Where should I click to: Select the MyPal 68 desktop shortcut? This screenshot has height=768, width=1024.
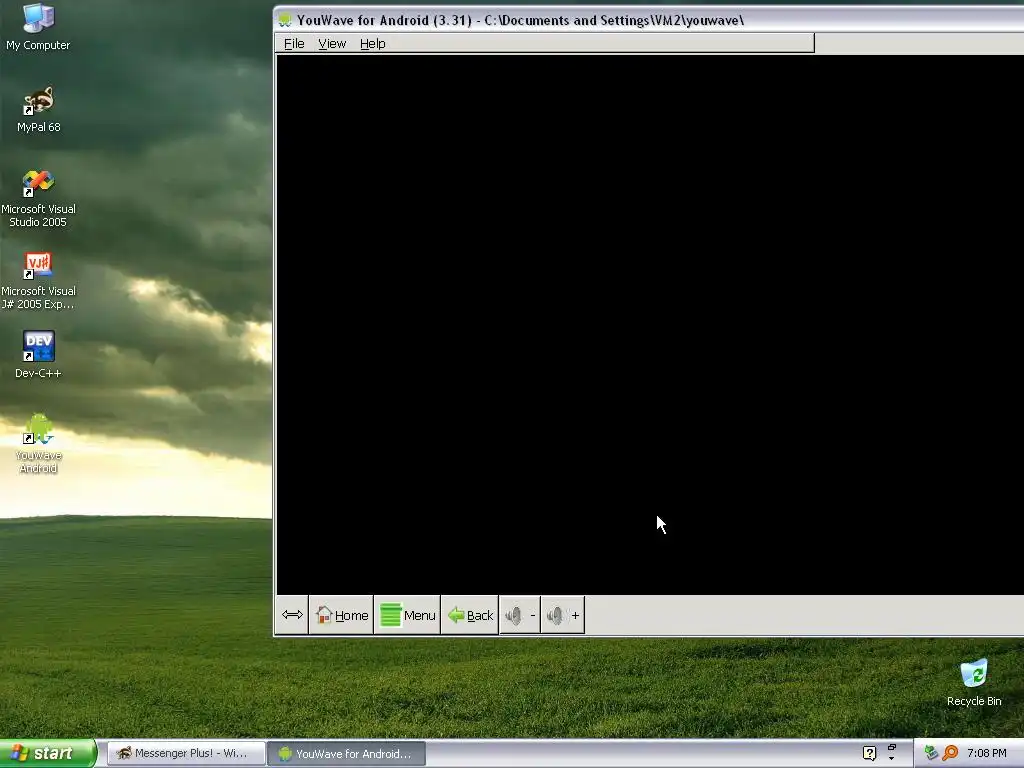pyautogui.click(x=39, y=110)
